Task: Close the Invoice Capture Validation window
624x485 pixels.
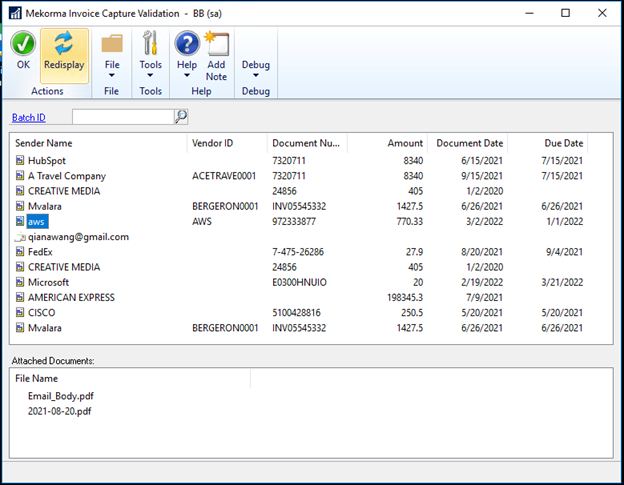Action: point(602,13)
